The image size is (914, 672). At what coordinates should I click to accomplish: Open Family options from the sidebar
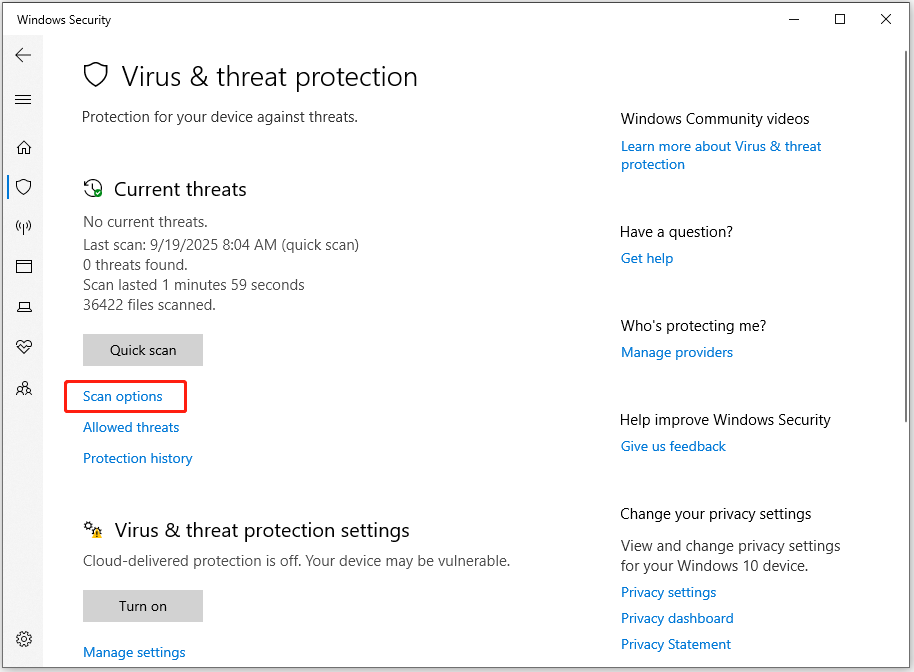tap(23, 388)
